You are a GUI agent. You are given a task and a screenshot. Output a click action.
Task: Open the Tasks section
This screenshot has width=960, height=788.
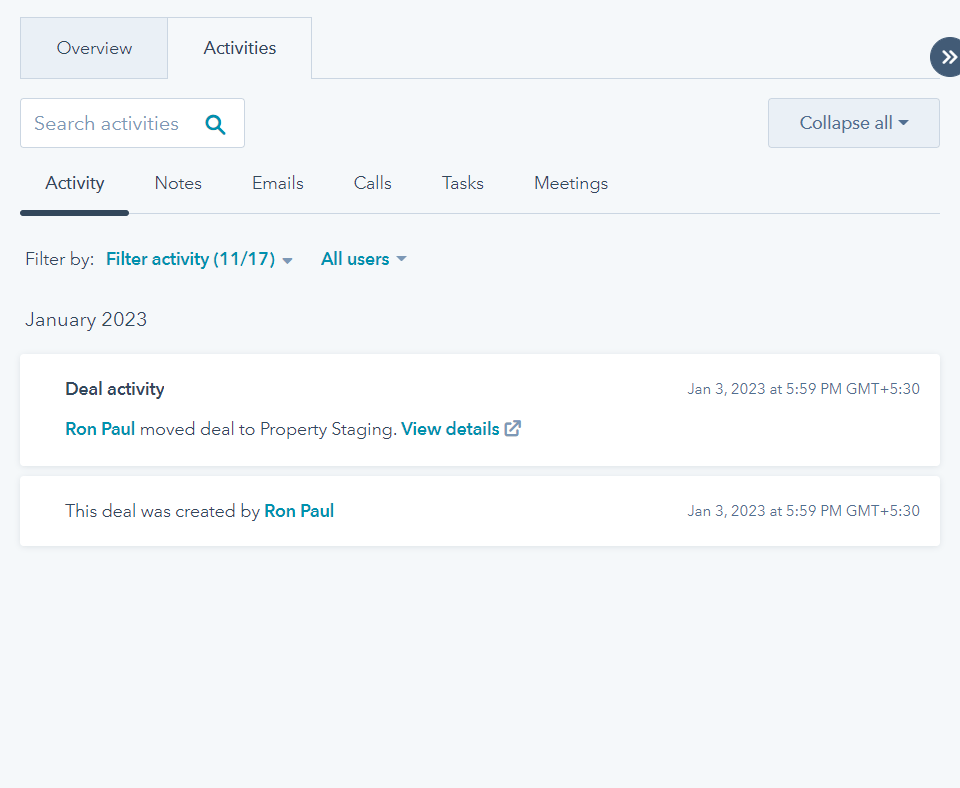pos(462,183)
